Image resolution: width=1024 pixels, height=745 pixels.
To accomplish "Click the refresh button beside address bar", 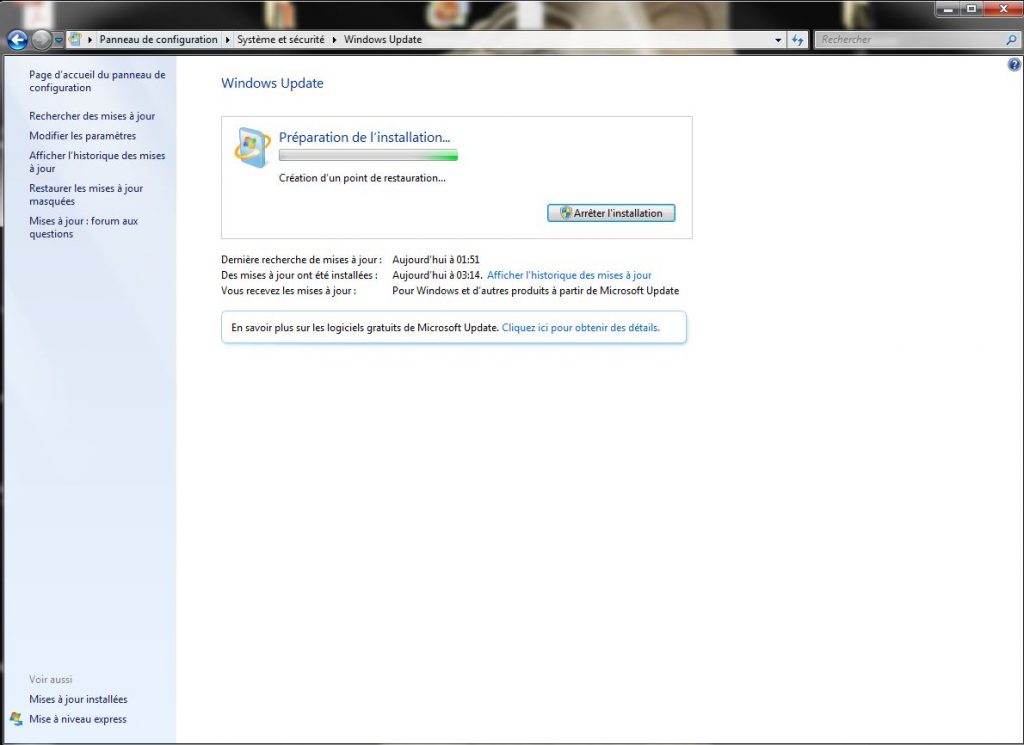I will coord(798,40).
